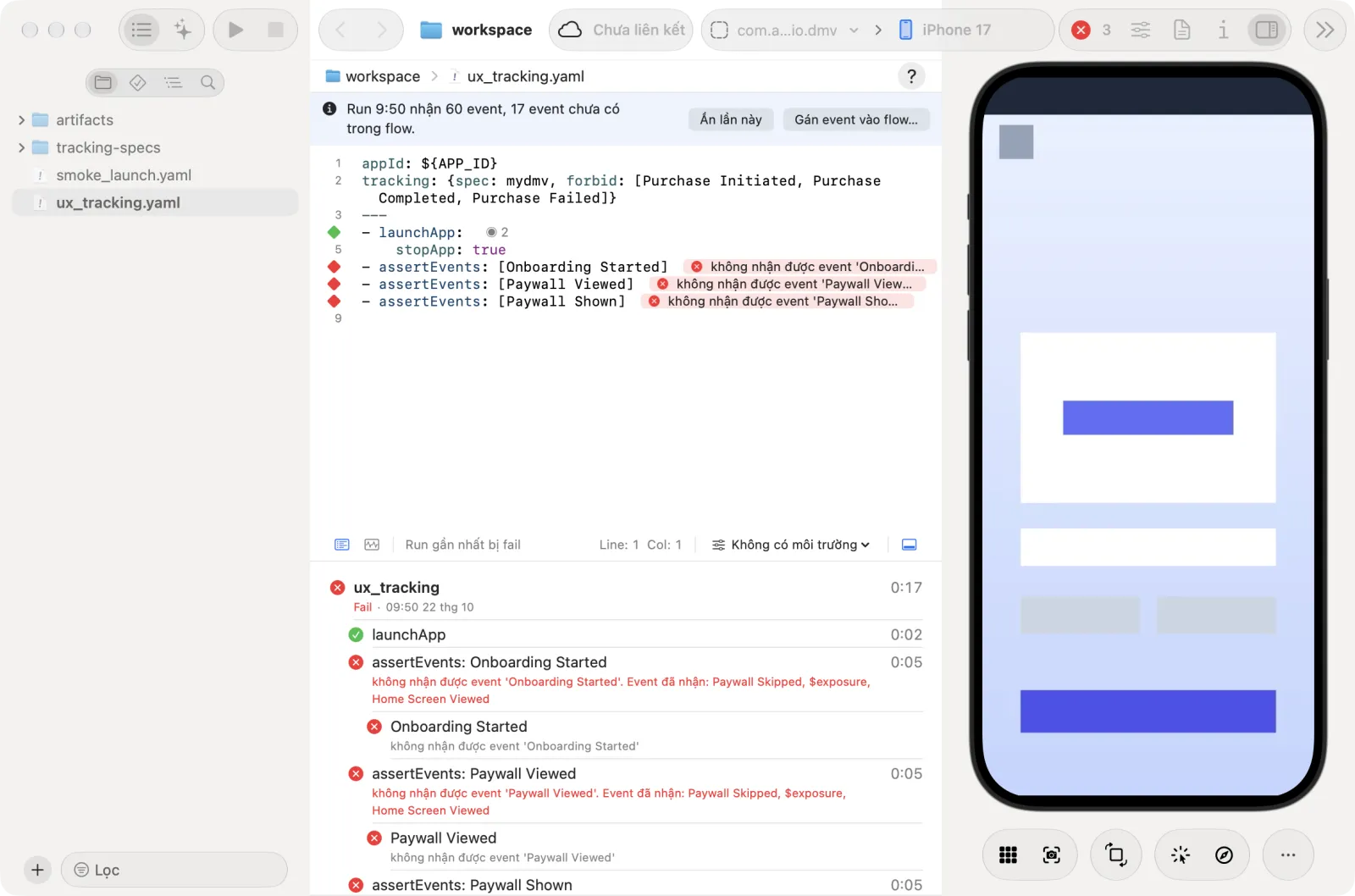Stop the run with the stop button
This screenshot has width=1355, height=896.
(275, 30)
